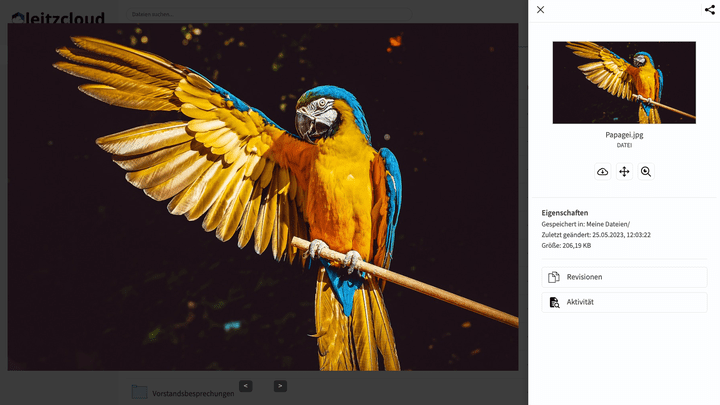Click the share icon in the details panel

coord(710,10)
